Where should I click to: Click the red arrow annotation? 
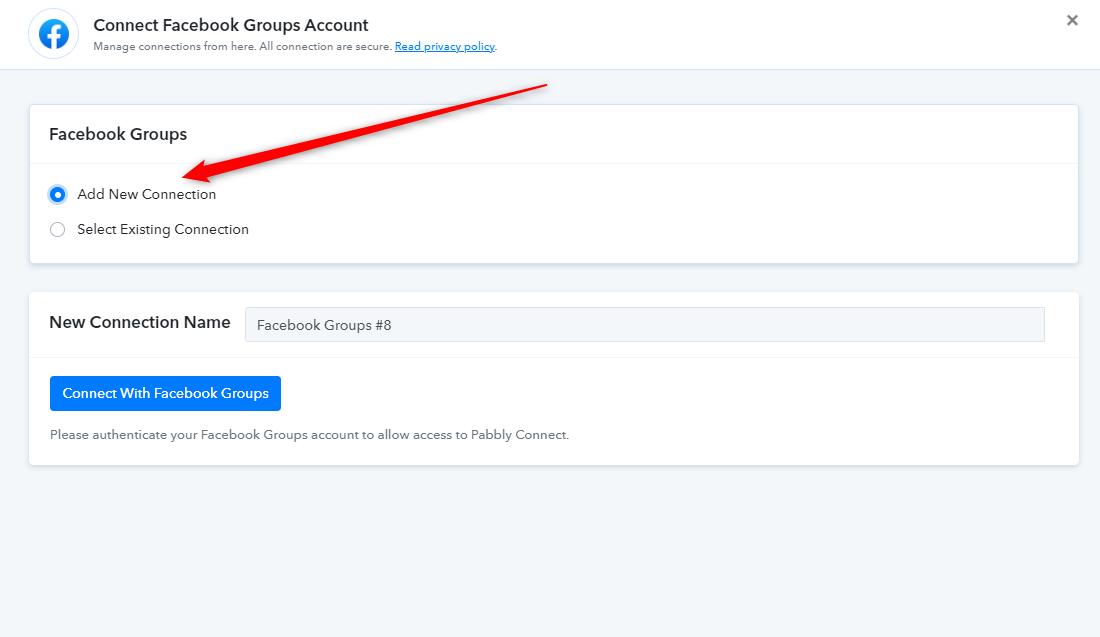(365, 133)
